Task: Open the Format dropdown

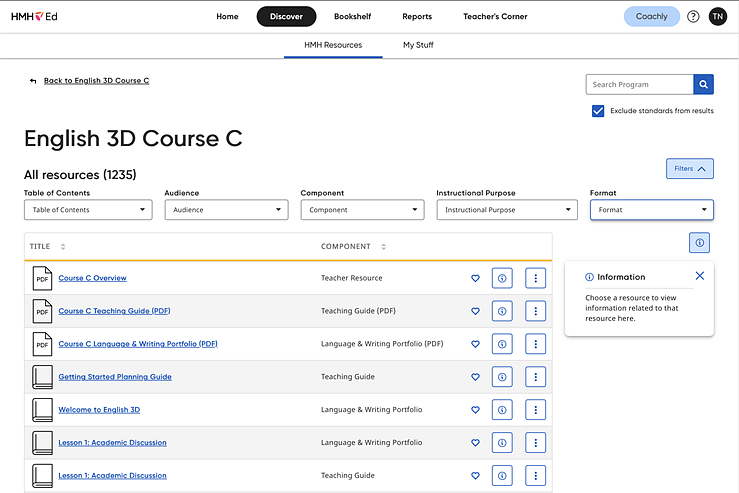Action: pos(652,210)
